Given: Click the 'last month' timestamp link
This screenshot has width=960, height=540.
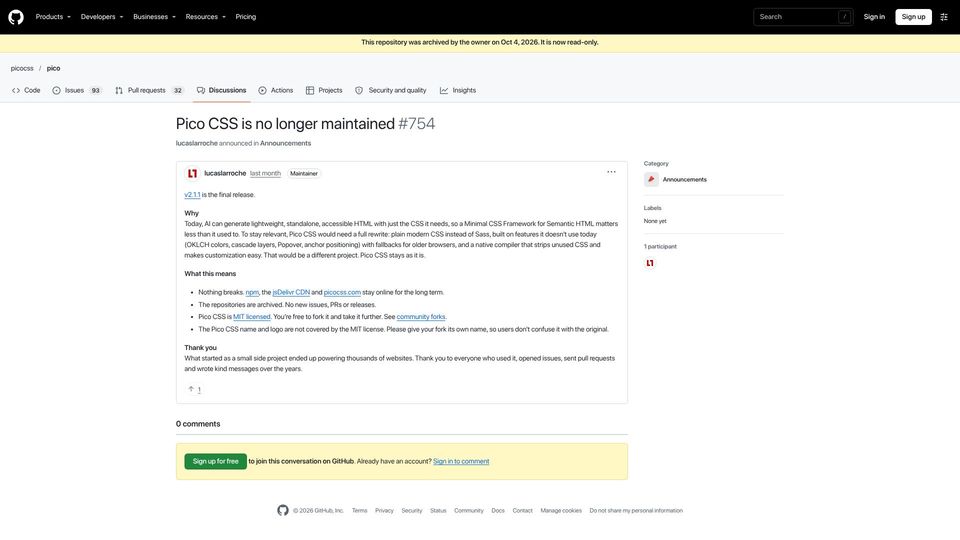Looking at the screenshot, I should tap(265, 173).
